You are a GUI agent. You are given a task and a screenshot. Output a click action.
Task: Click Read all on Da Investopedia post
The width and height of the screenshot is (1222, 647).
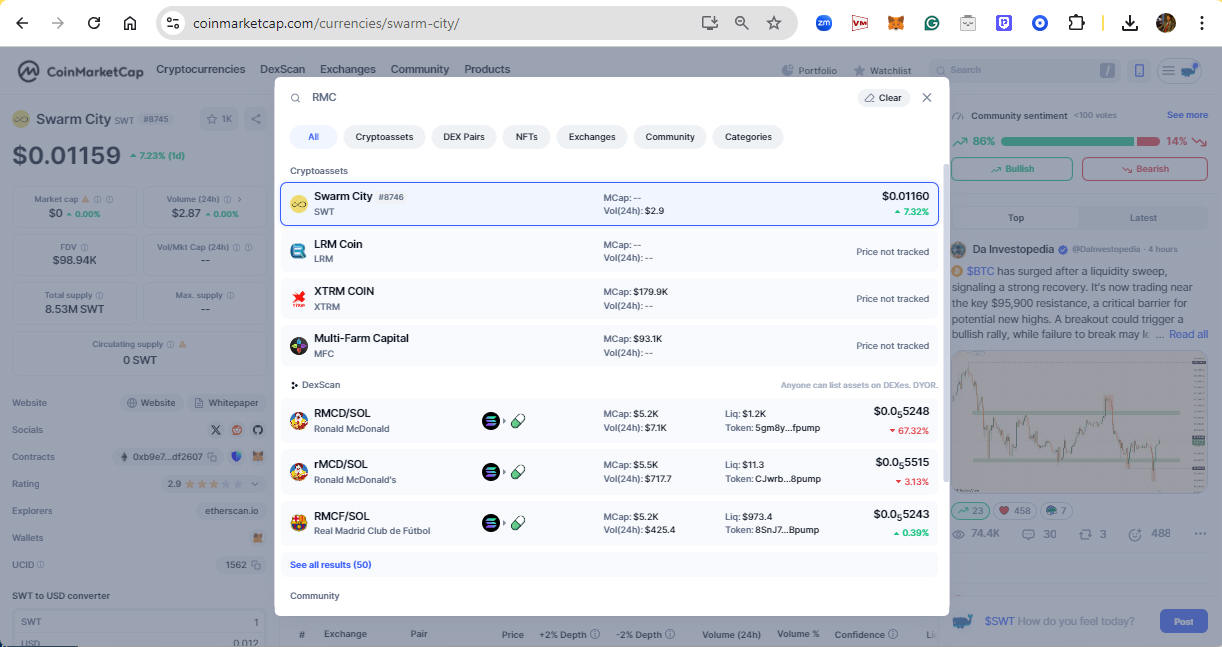tap(1188, 334)
